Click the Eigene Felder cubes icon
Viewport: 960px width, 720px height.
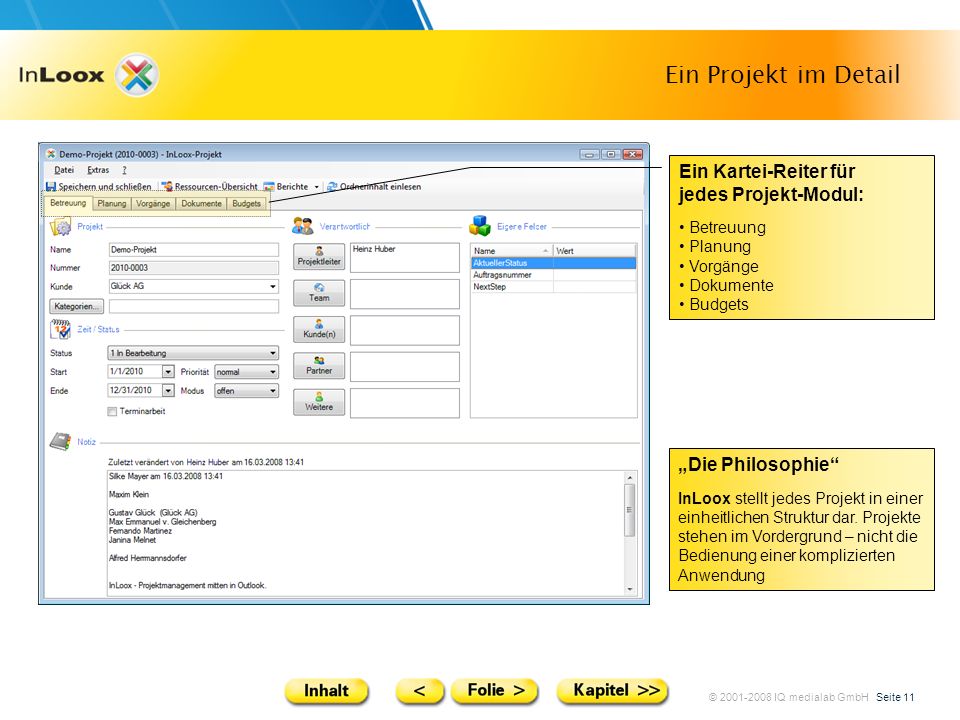[x=480, y=226]
